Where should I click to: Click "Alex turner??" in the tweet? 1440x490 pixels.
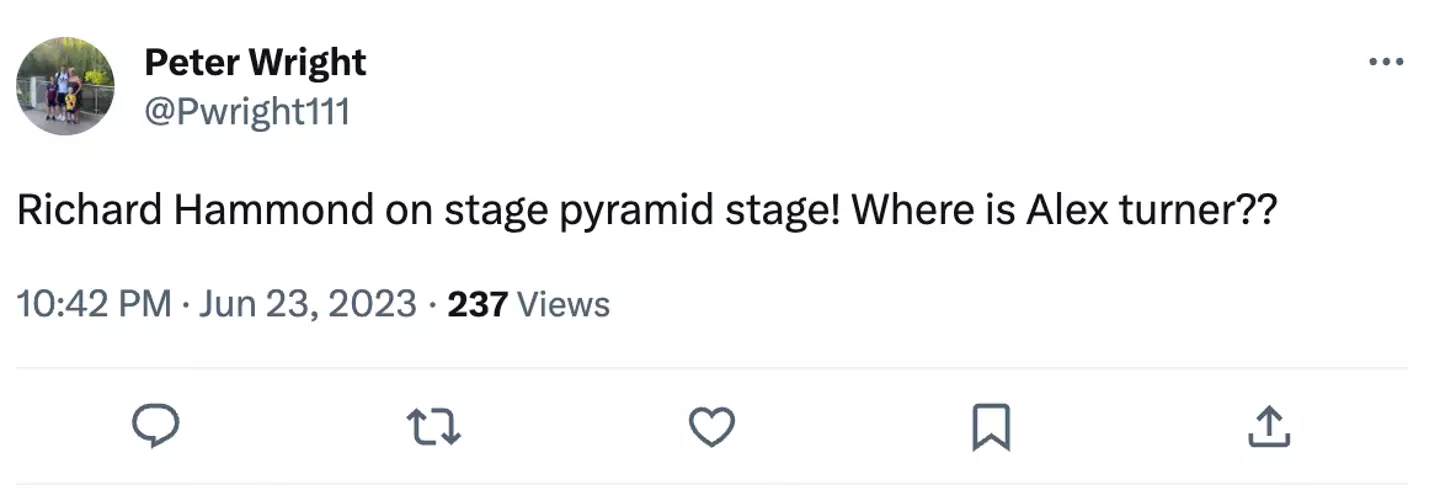pos(1152,213)
